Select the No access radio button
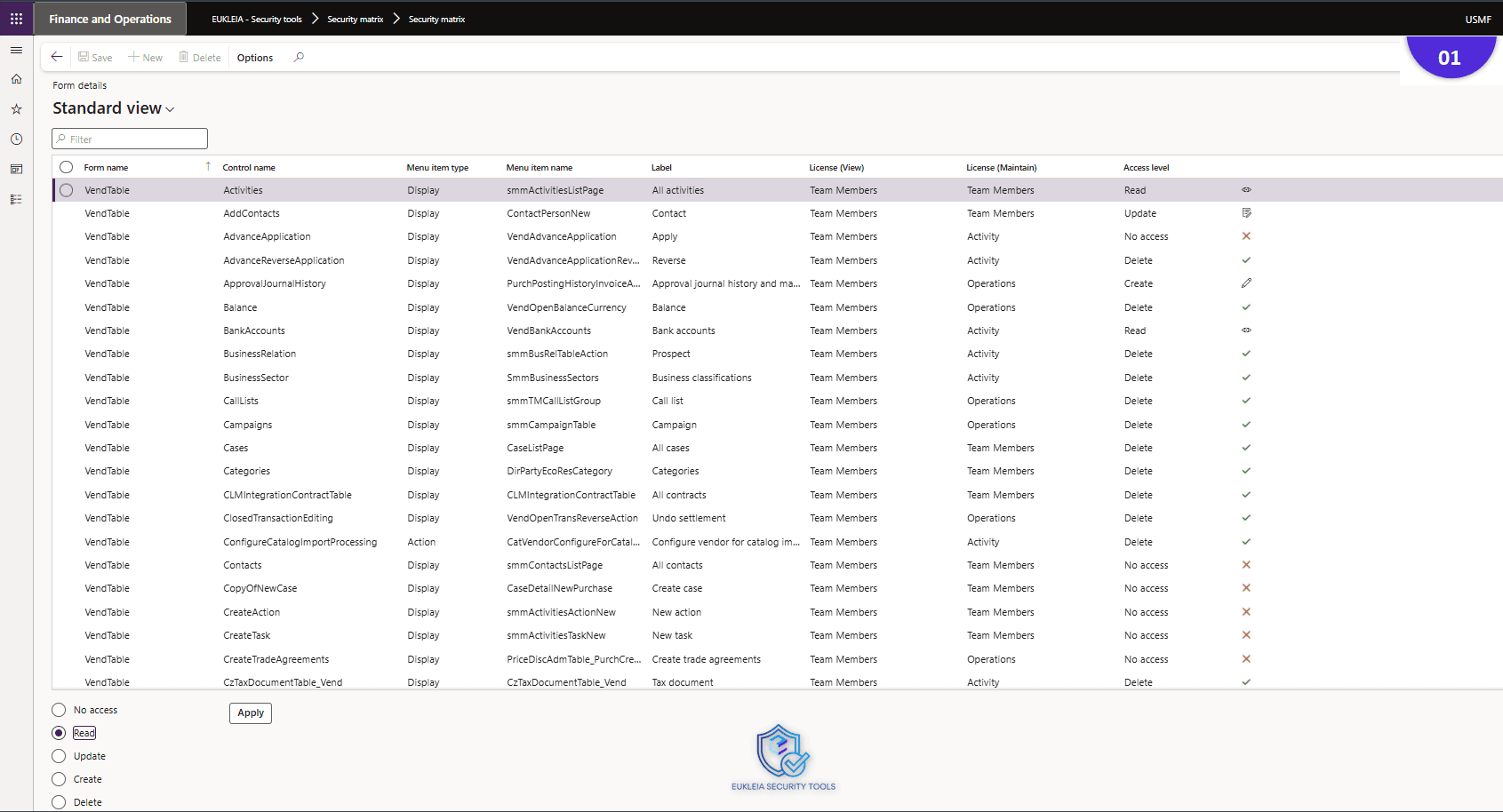Screen dimensions: 1503x812 point(59,710)
